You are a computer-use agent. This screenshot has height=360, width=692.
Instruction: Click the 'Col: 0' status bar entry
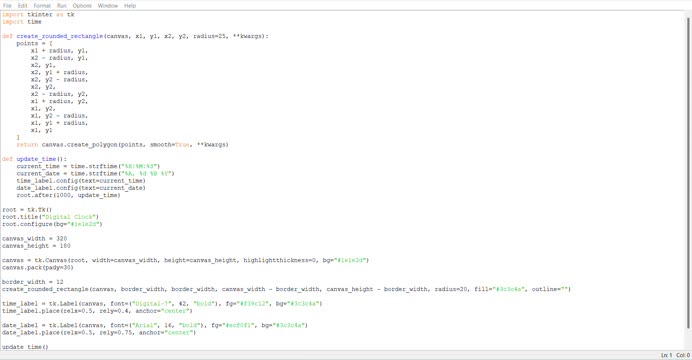click(x=683, y=355)
